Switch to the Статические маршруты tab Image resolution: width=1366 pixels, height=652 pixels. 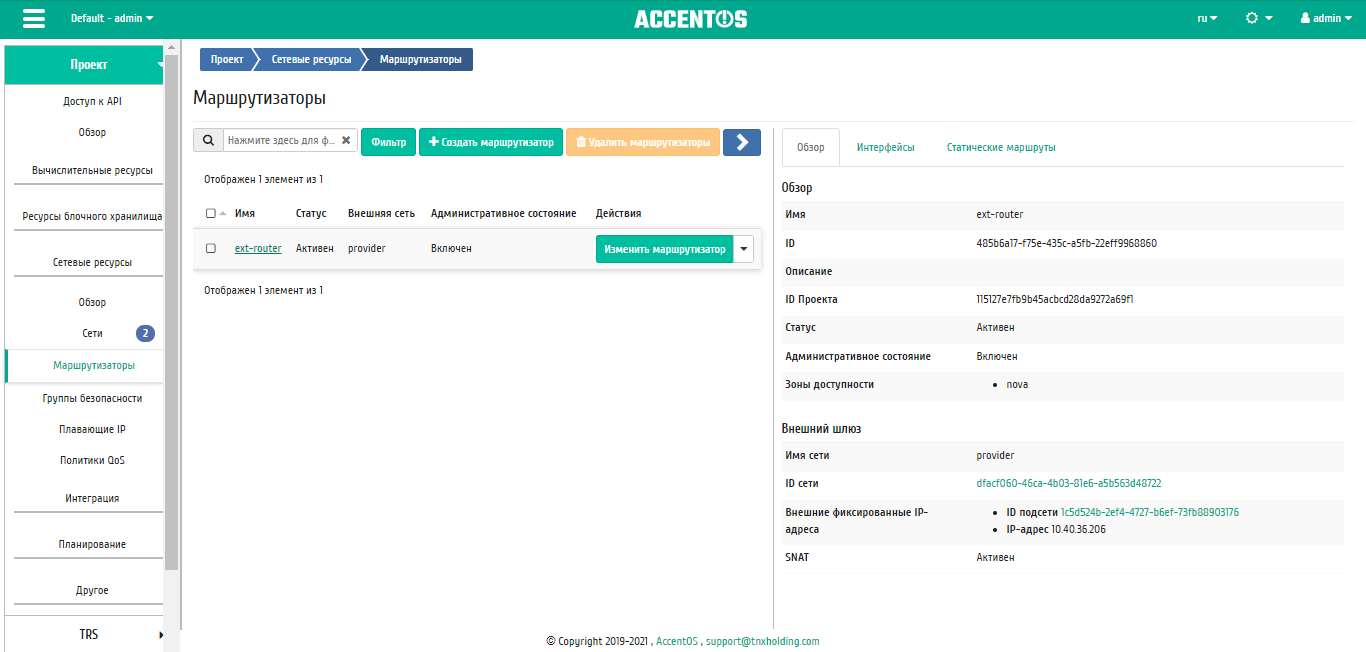coord(1001,147)
